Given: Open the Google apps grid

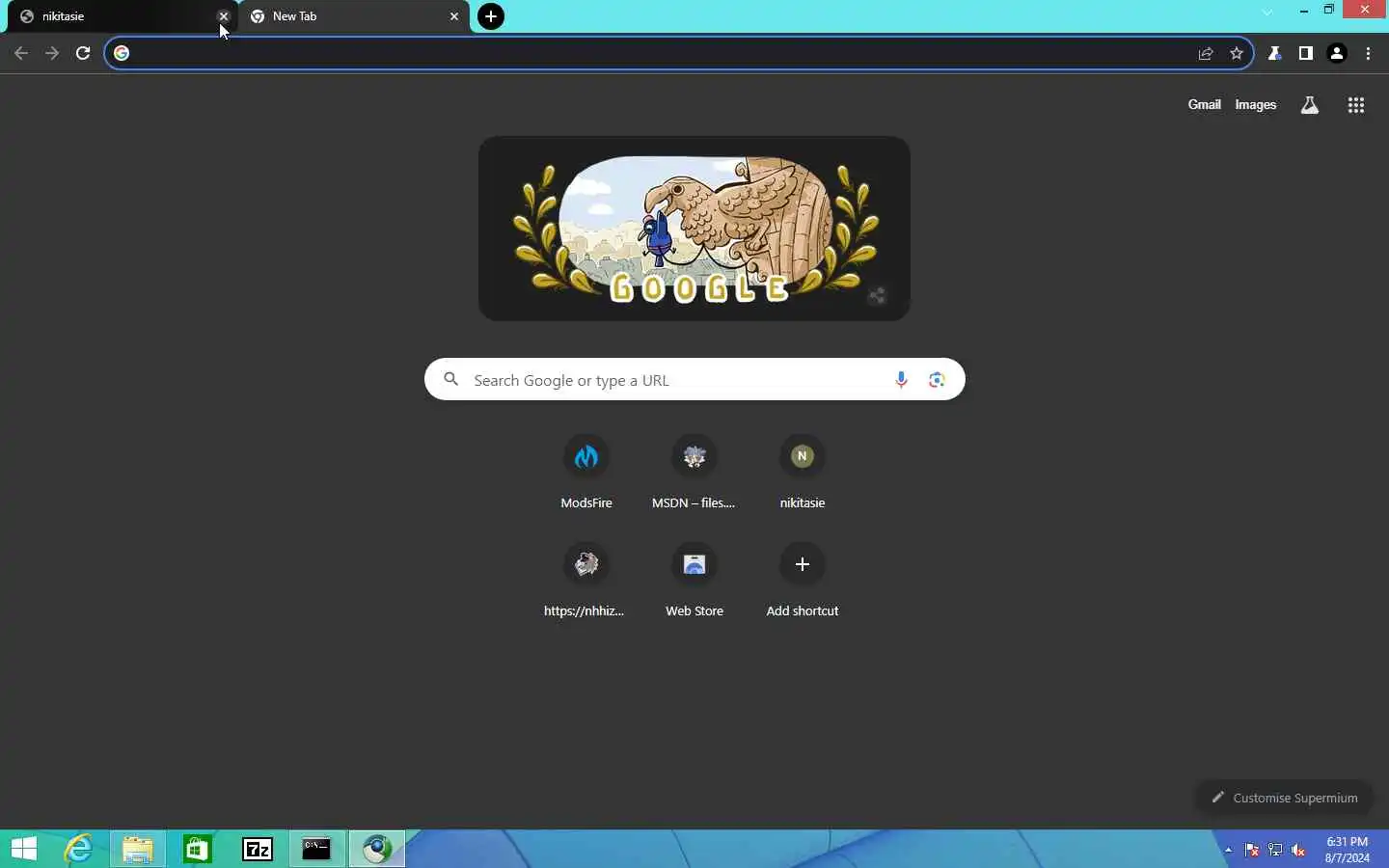Looking at the screenshot, I should (x=1356, y=106).
